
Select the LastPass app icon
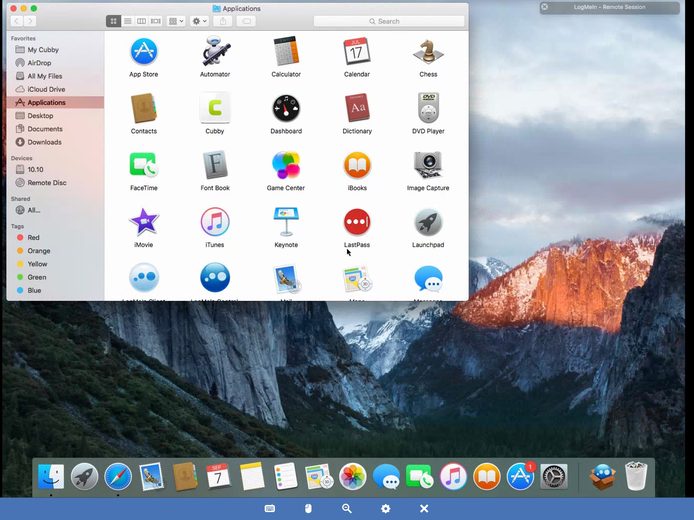357,222
